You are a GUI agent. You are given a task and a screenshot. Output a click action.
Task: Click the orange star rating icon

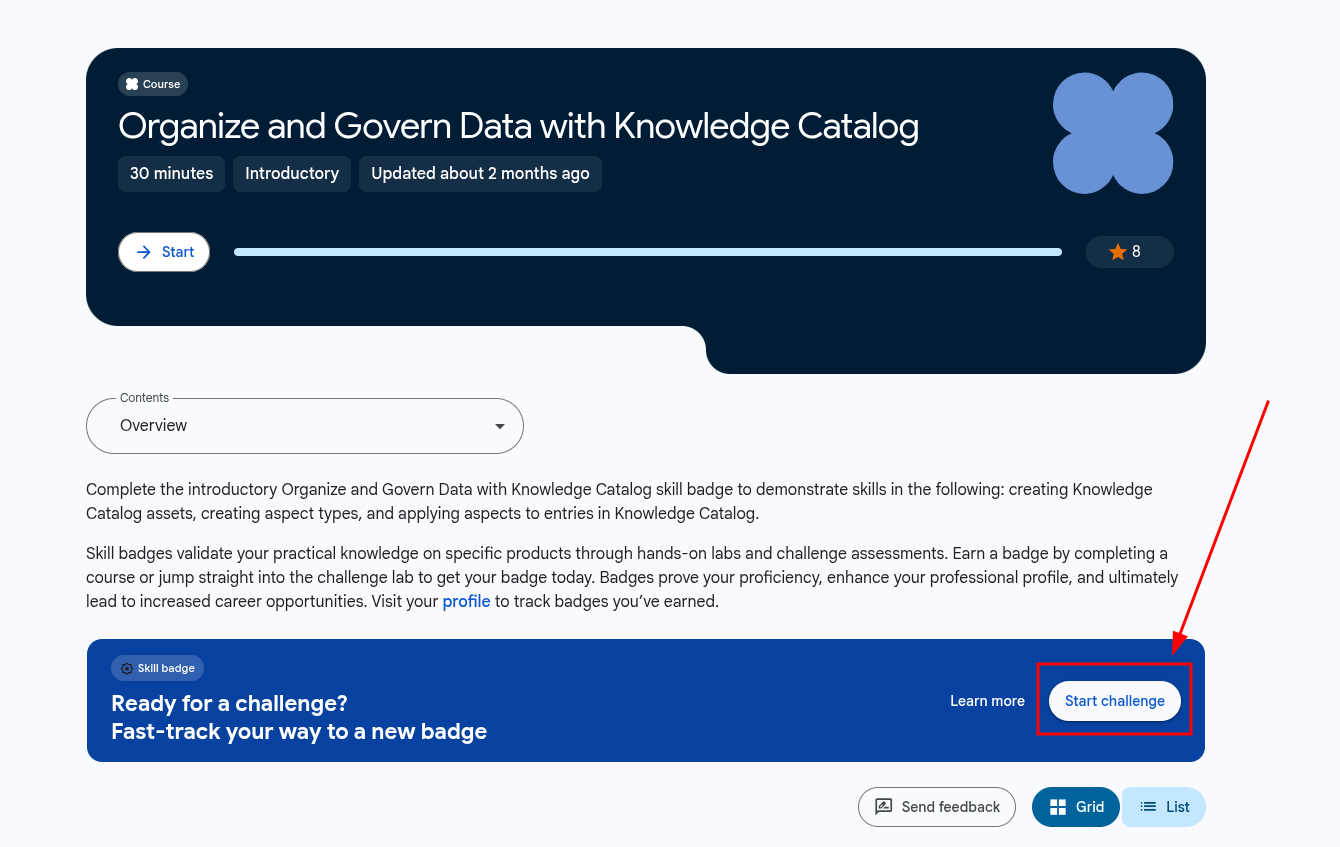tap(1118, 252)
